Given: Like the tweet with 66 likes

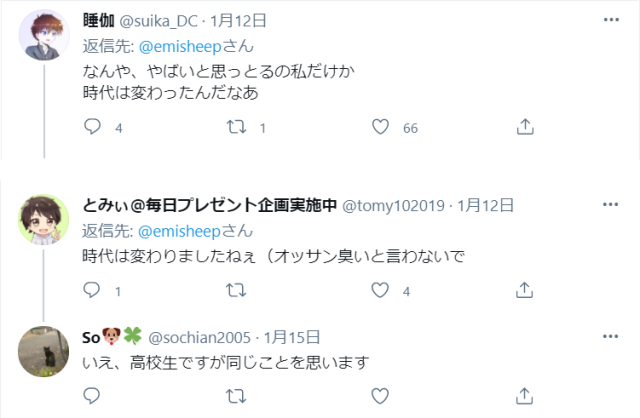Looking at the screenshot, I should pos(381,127).
